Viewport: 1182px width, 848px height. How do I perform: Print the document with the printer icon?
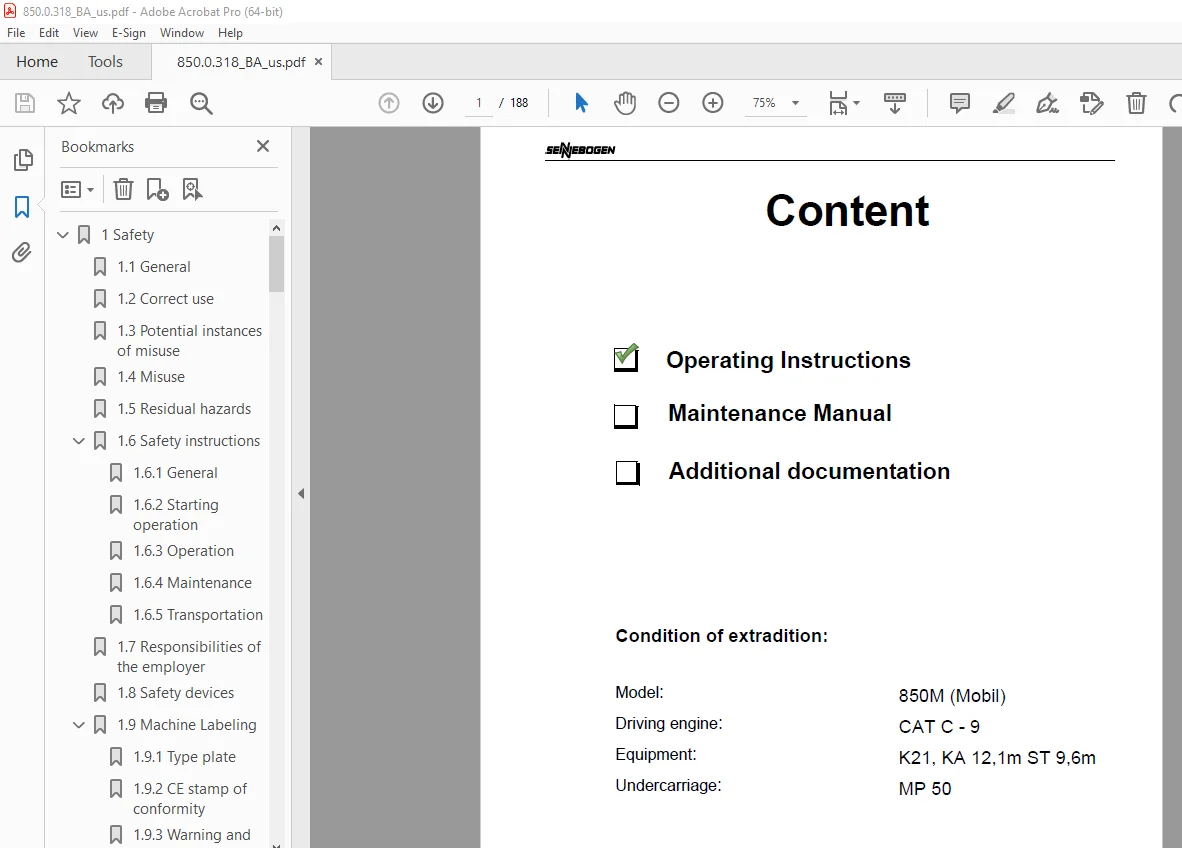point(156,103)
